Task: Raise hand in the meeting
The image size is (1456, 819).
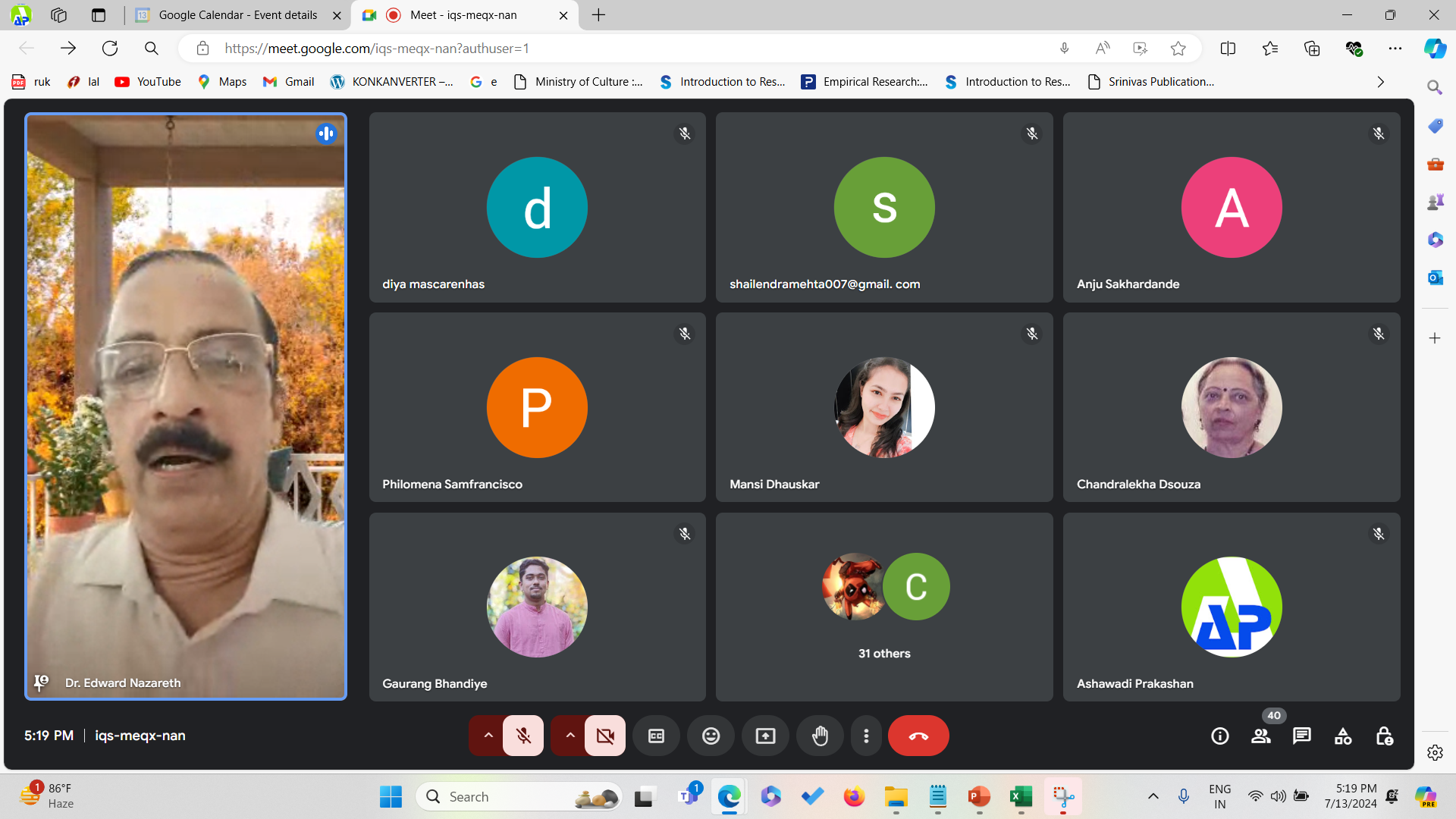Action: pos(820,736)
